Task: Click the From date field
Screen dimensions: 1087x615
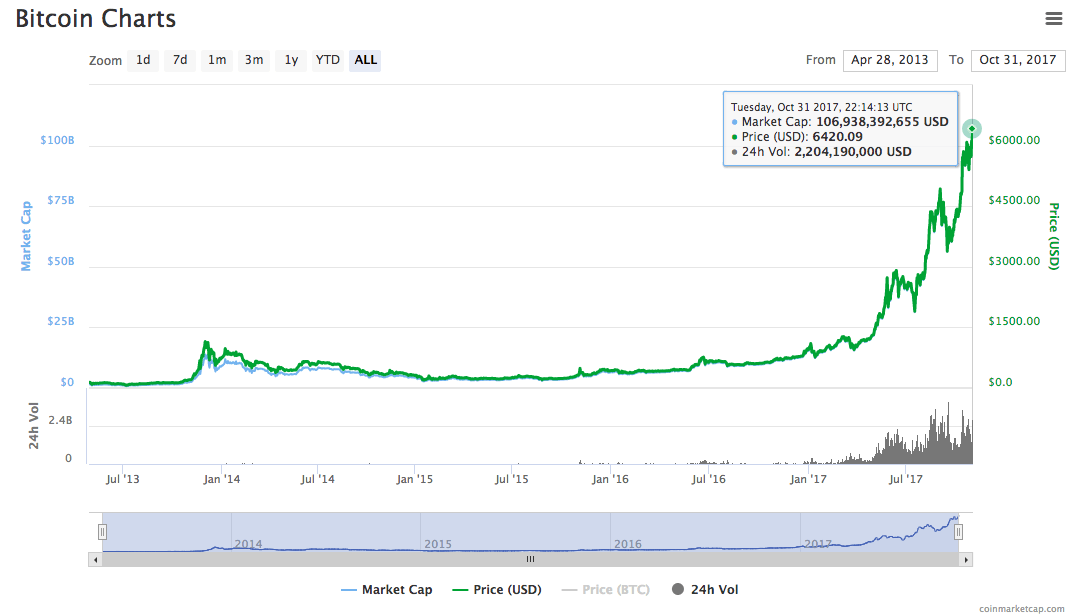Action: (889, 60)
